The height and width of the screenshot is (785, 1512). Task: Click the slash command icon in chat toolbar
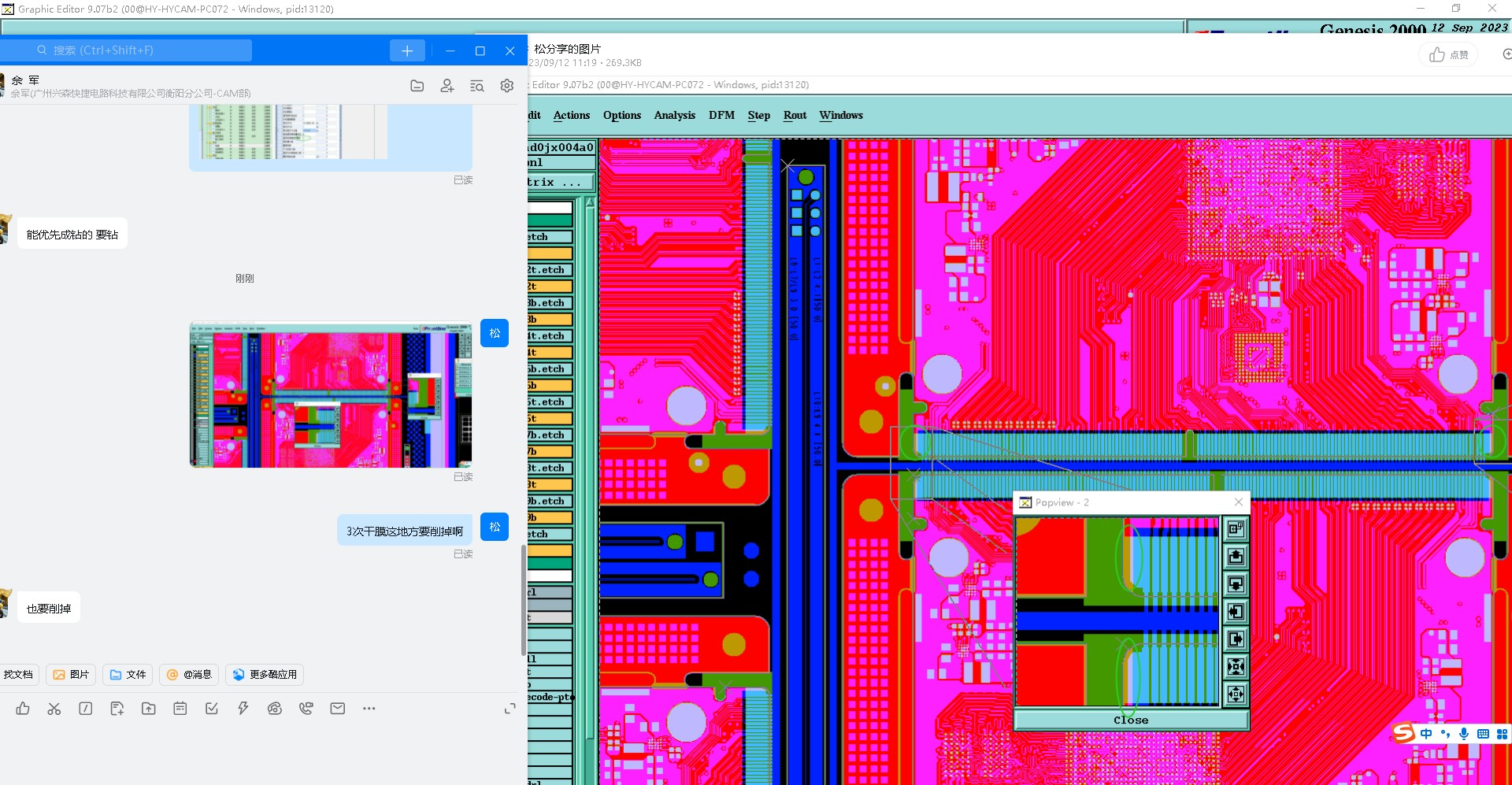(x=86, y=709)
